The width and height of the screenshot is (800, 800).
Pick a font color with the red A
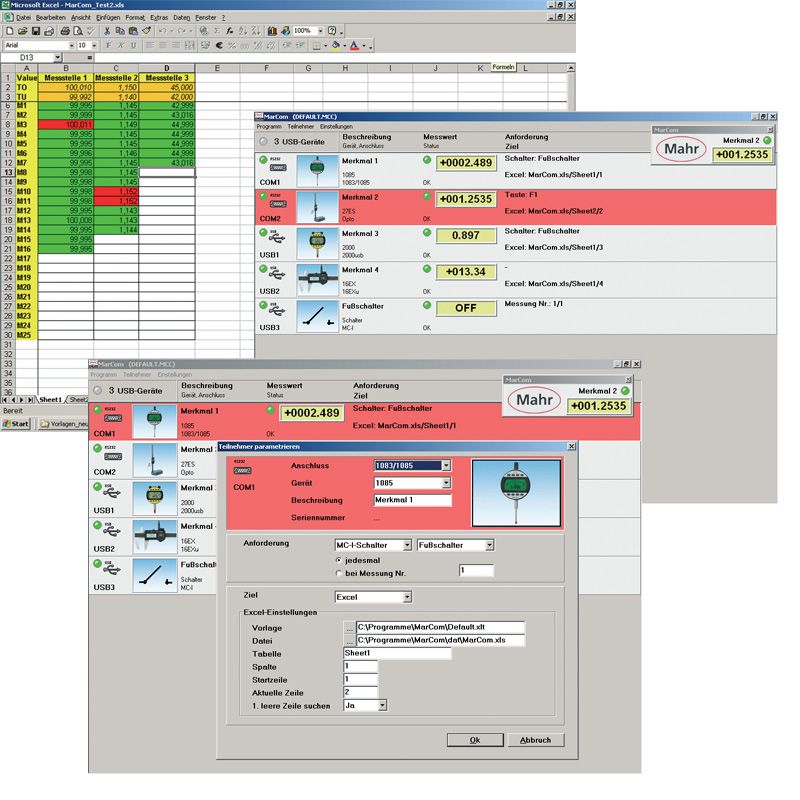[355, 45]
